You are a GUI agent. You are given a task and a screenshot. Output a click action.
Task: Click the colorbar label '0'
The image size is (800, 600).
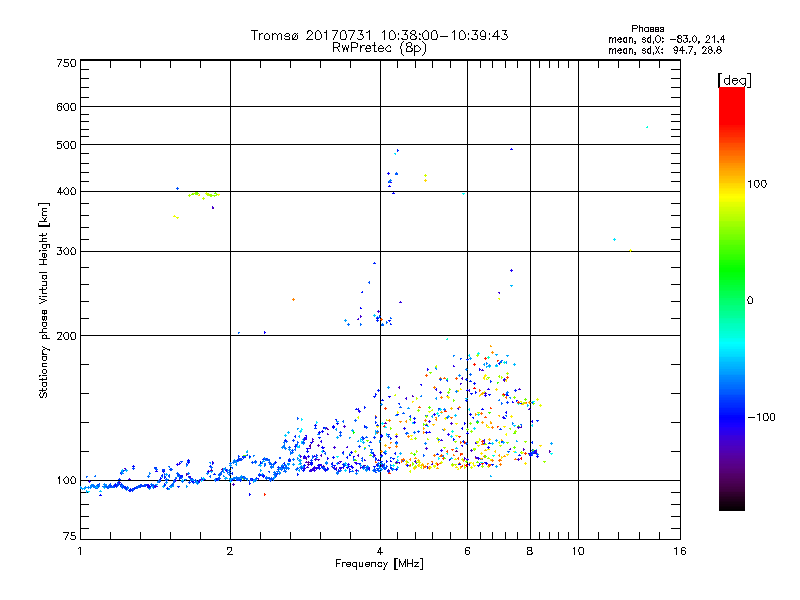(750, 301)
